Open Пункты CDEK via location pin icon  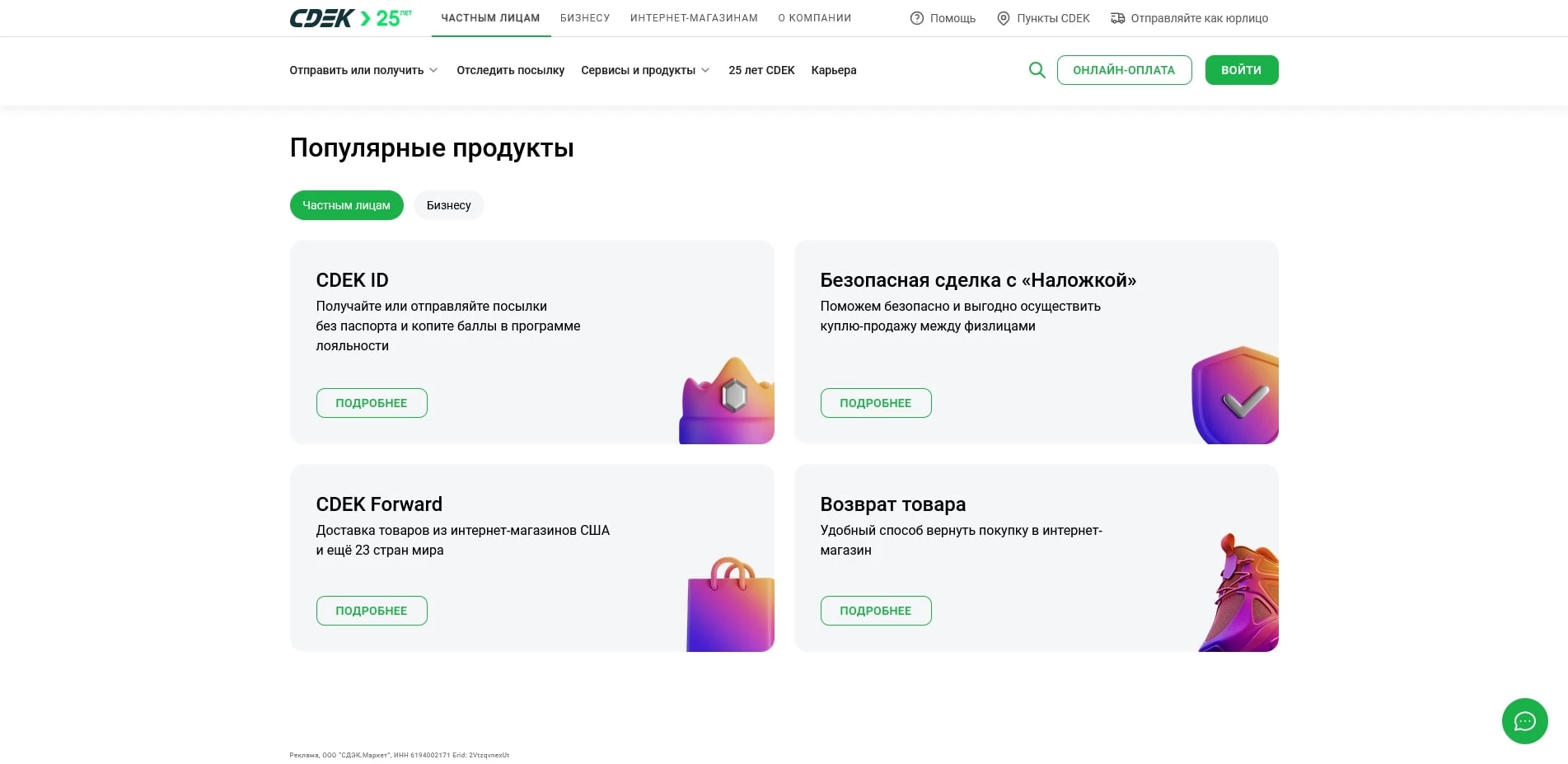point(1003,17)
